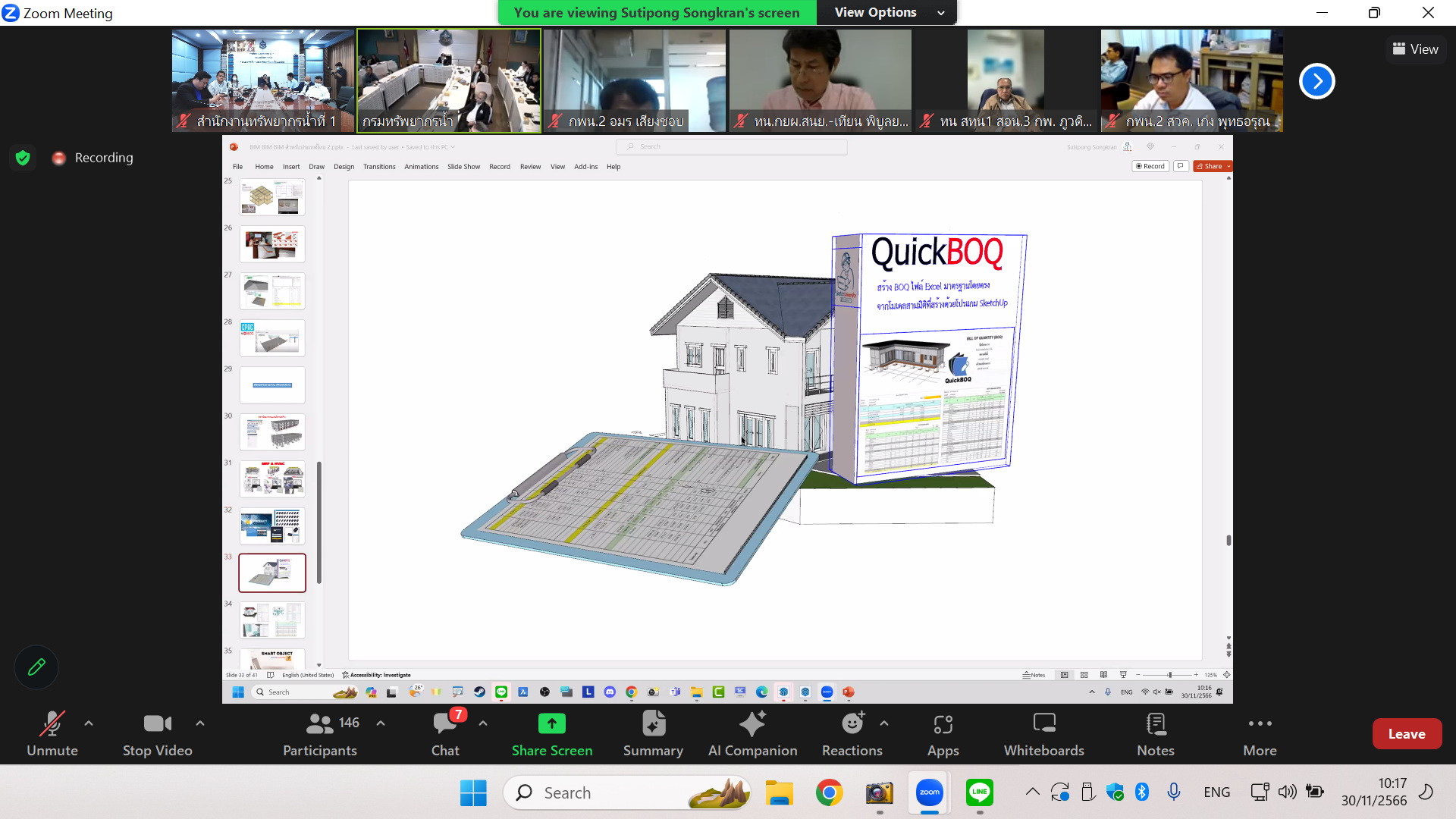The width and height of the screenshot is (1456, 819).
Task: Click the green annotate pencil button
Action: point(36,667)
